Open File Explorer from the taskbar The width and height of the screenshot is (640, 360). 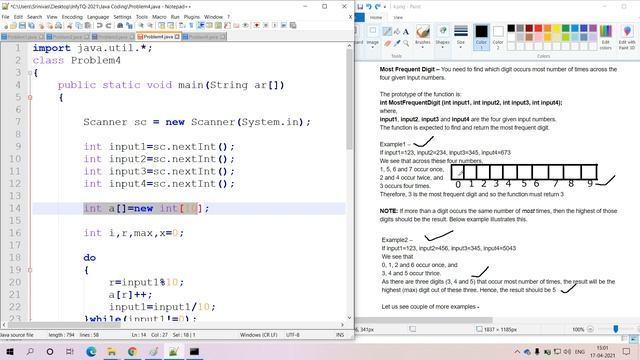click(x=111, y=351)
